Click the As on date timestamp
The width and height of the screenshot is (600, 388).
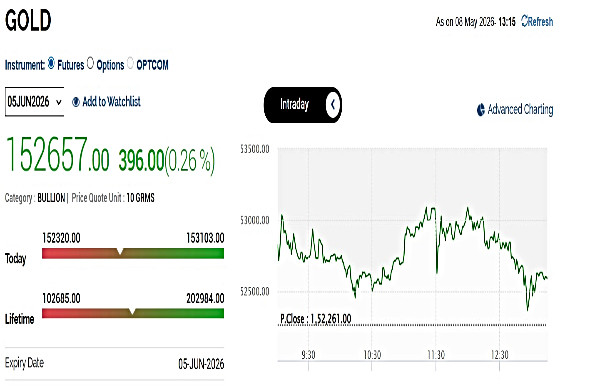tap(476, 21)
